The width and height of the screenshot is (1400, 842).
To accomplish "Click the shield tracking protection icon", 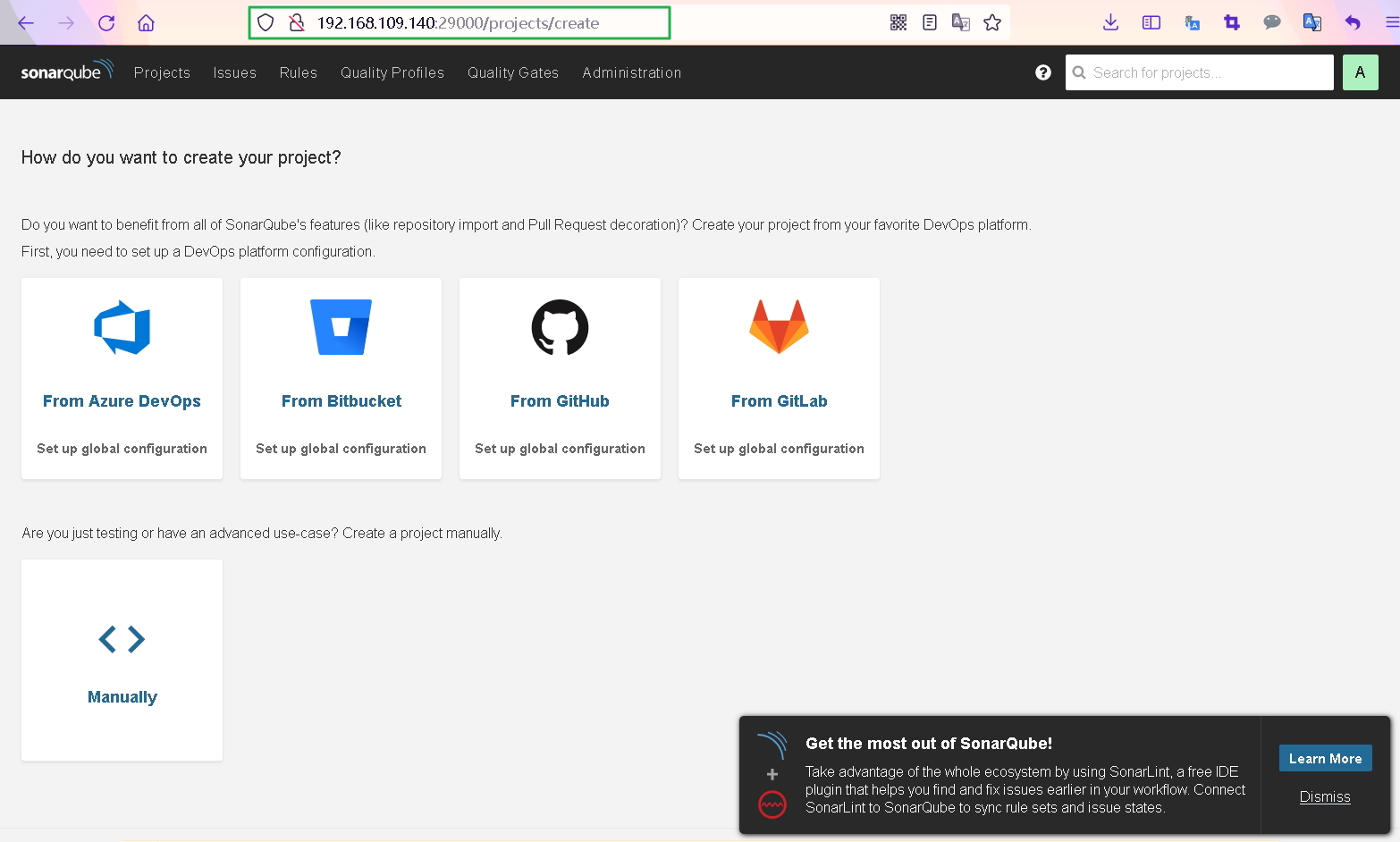I will pyautogui.click(x=266, y=23).
